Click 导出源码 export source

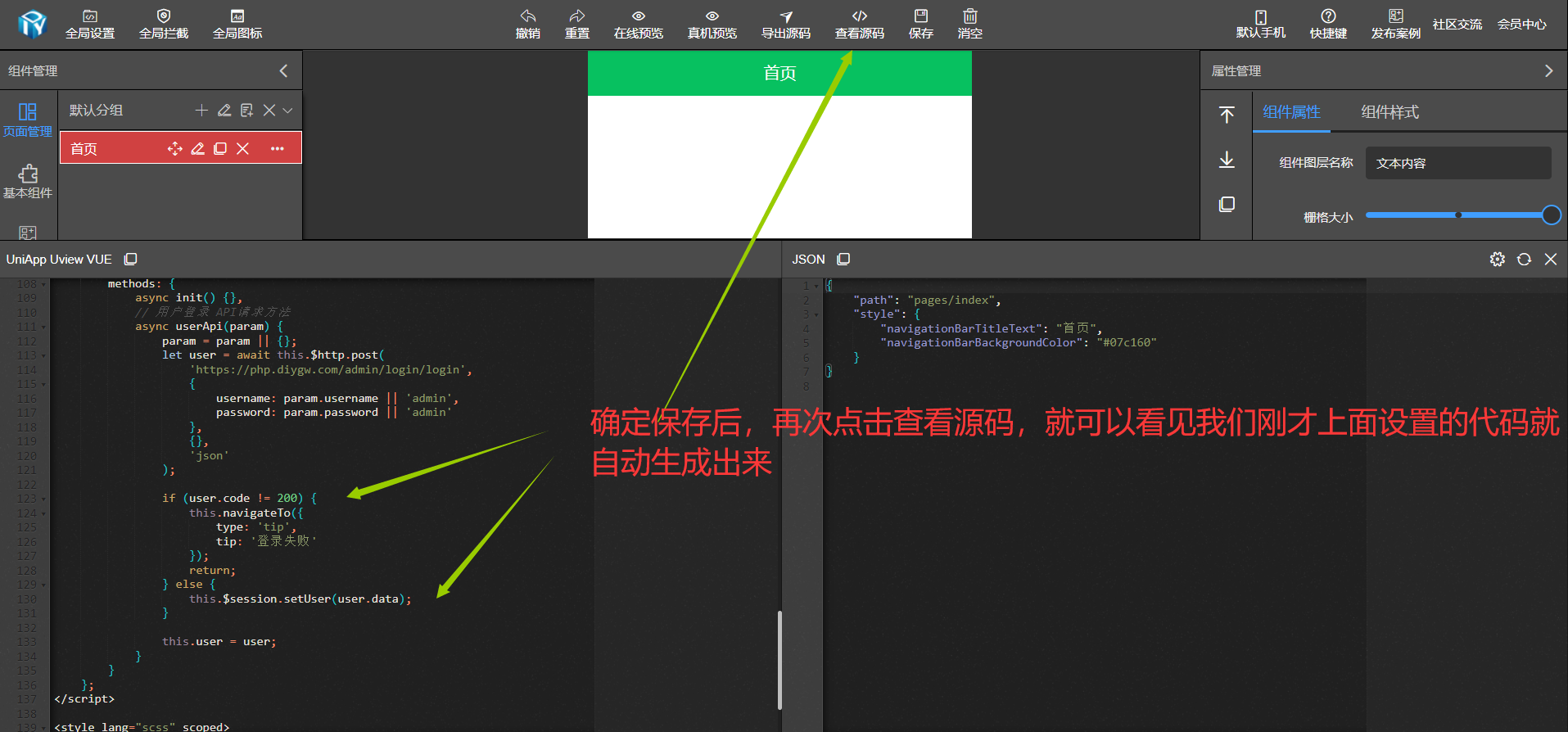[x=786, y=25]
